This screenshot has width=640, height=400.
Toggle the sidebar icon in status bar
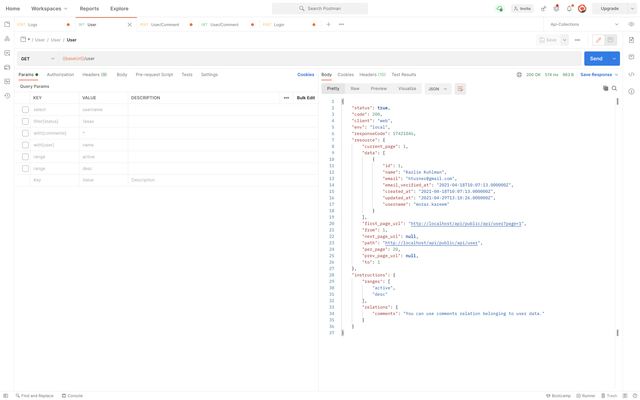[6, 396]
